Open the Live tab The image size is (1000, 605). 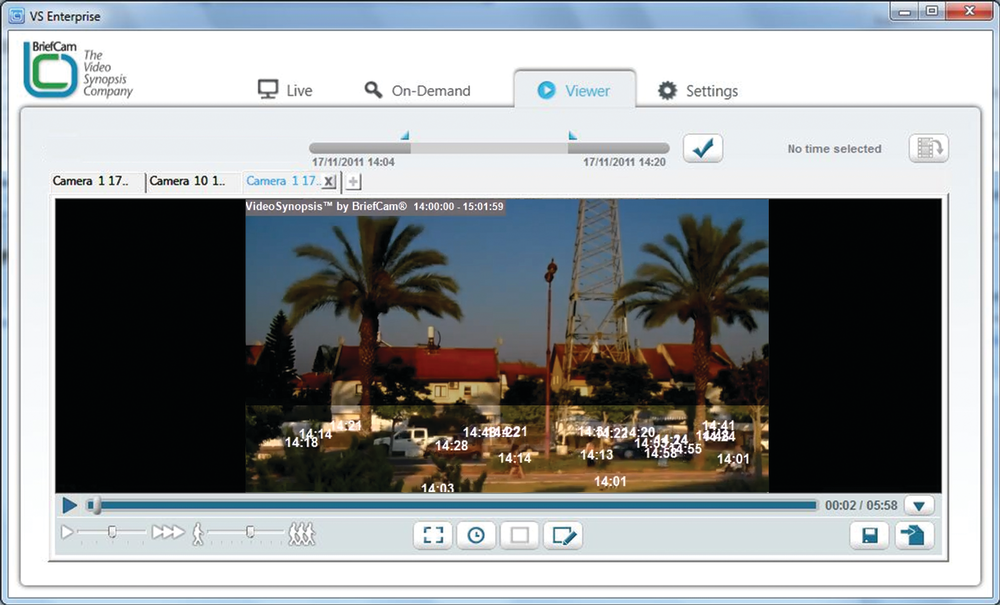point(286,90)
